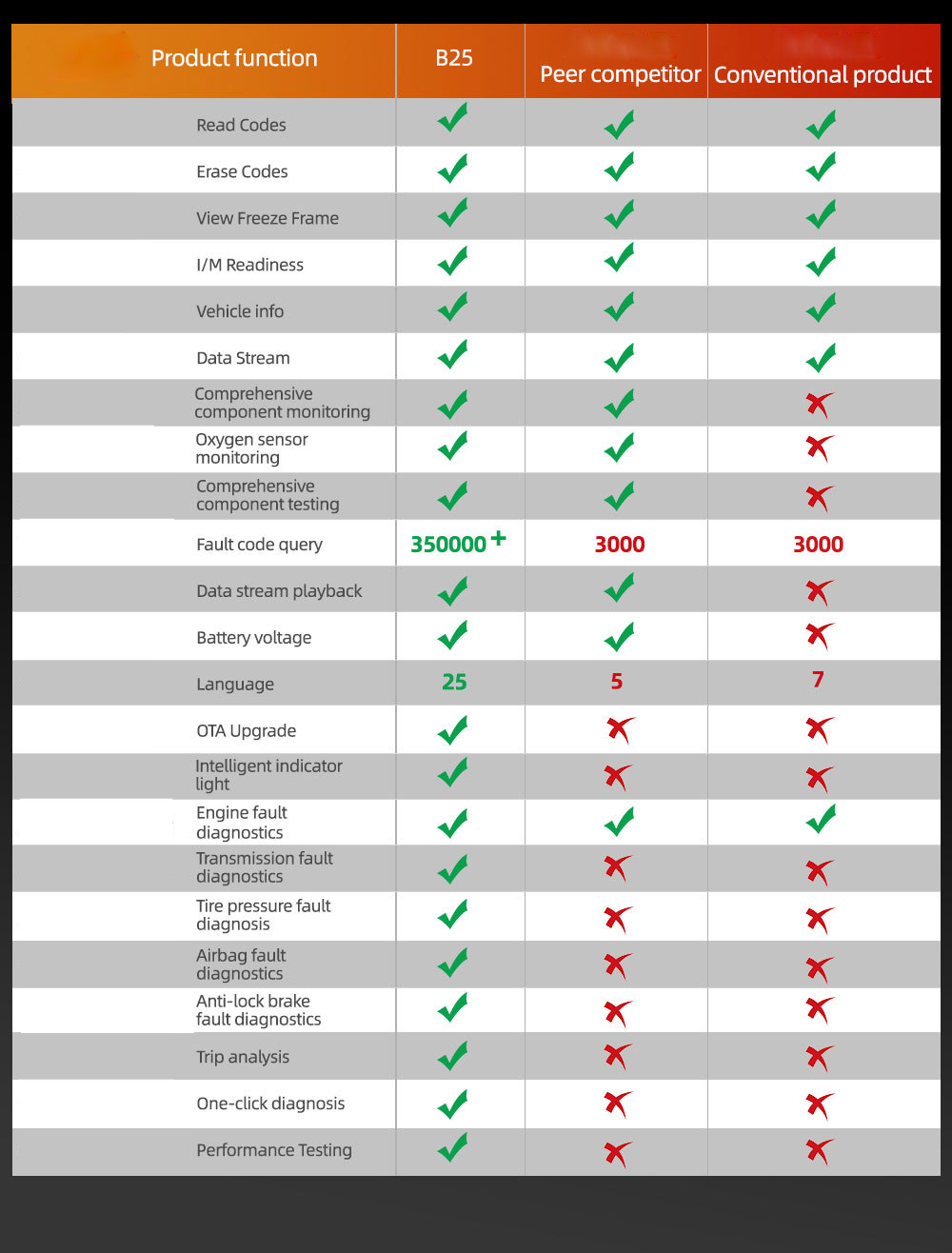Screen dimensions: 952x1253
Task: Click Conventional product red X for Battery voltage
Action: tap(819, 635)
